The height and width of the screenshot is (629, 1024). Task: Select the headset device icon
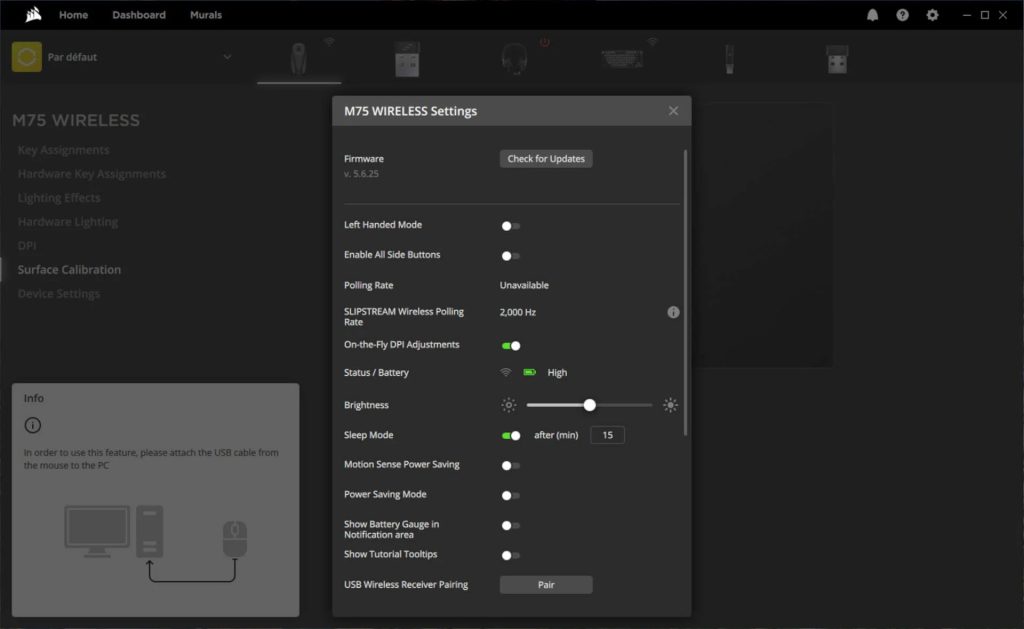point(514,60)
